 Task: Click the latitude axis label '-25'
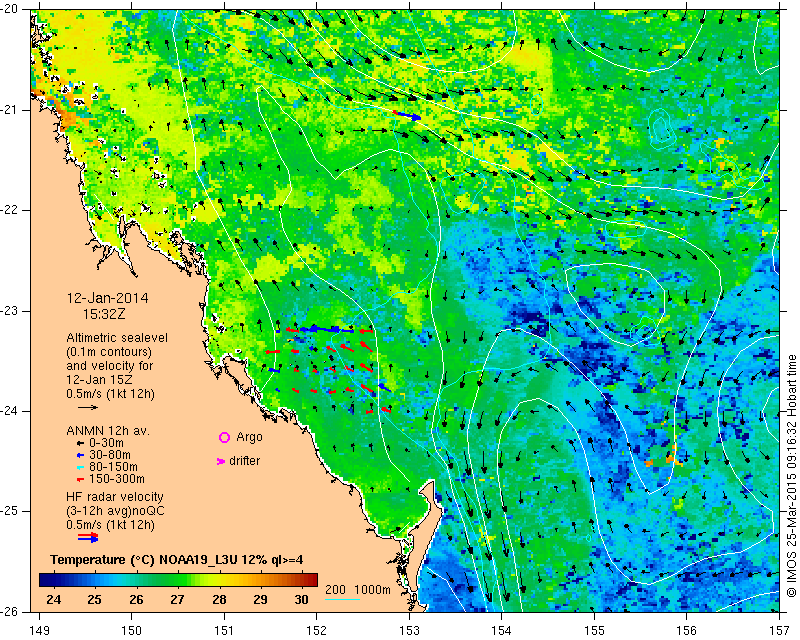pyautogui.click(x=11, y=511)
